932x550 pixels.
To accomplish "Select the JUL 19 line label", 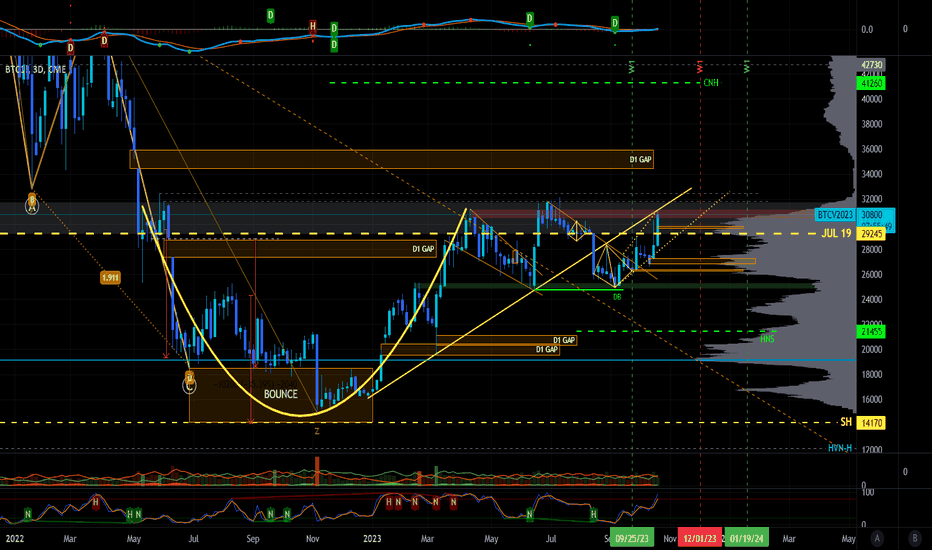I will (x=836, y=233).
